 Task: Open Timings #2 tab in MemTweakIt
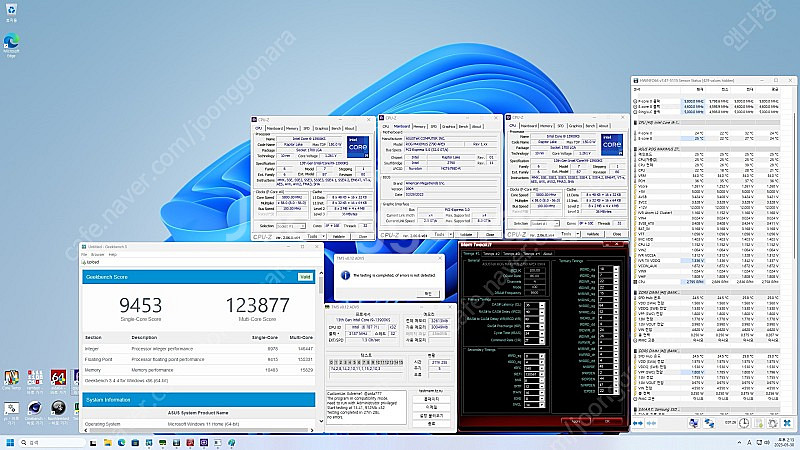click(491, 254)
